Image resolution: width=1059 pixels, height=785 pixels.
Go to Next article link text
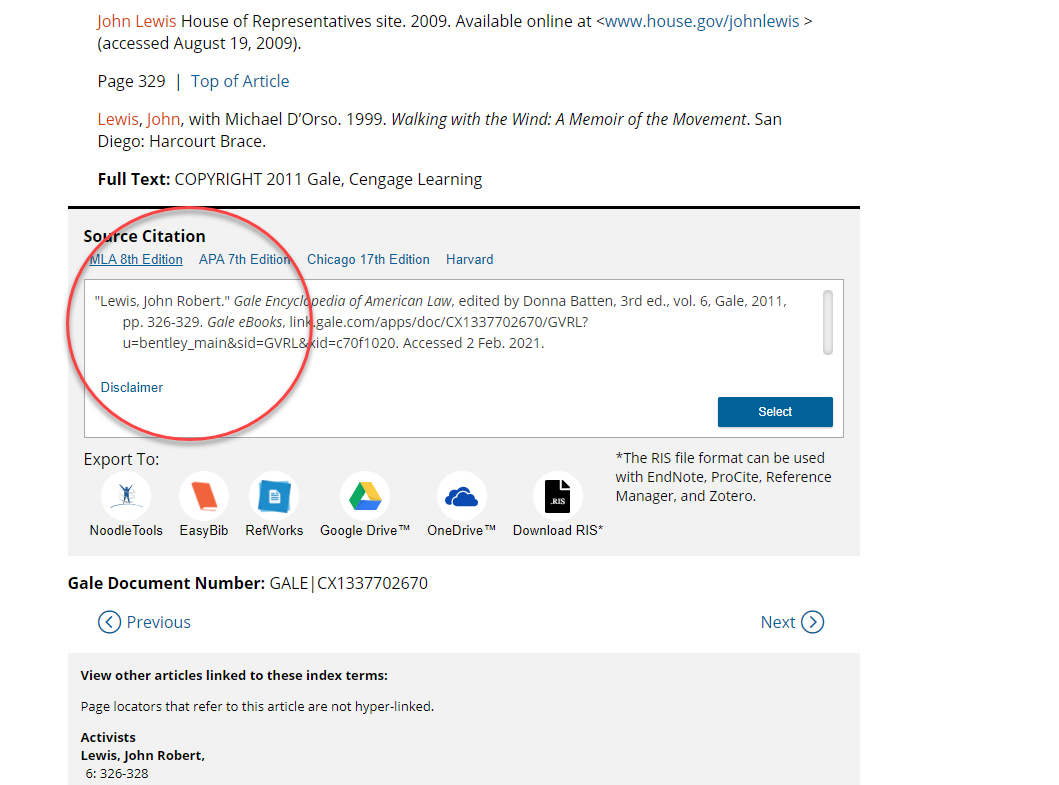[778, 622]
